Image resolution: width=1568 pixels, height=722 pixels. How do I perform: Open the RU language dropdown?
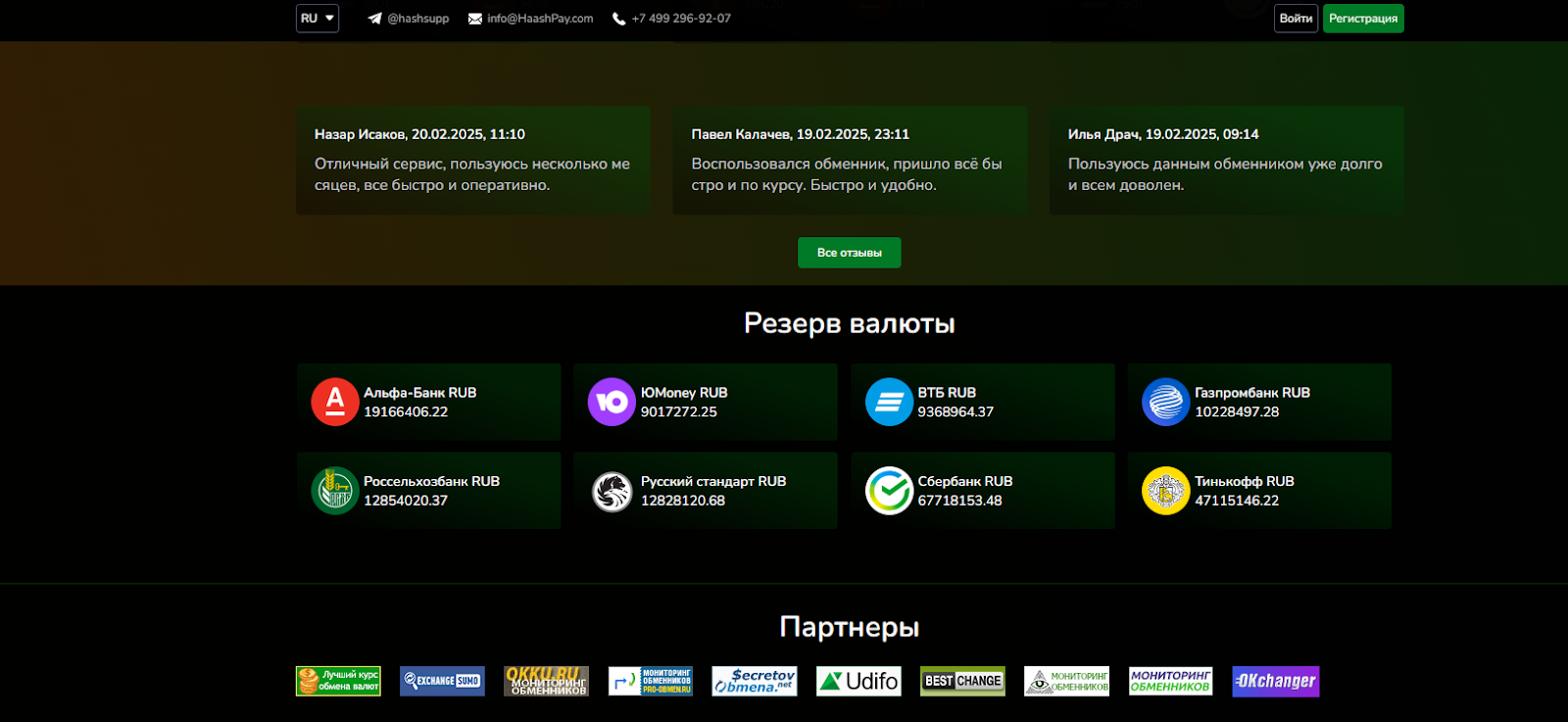pyautogui.click(x=318, y=19)
